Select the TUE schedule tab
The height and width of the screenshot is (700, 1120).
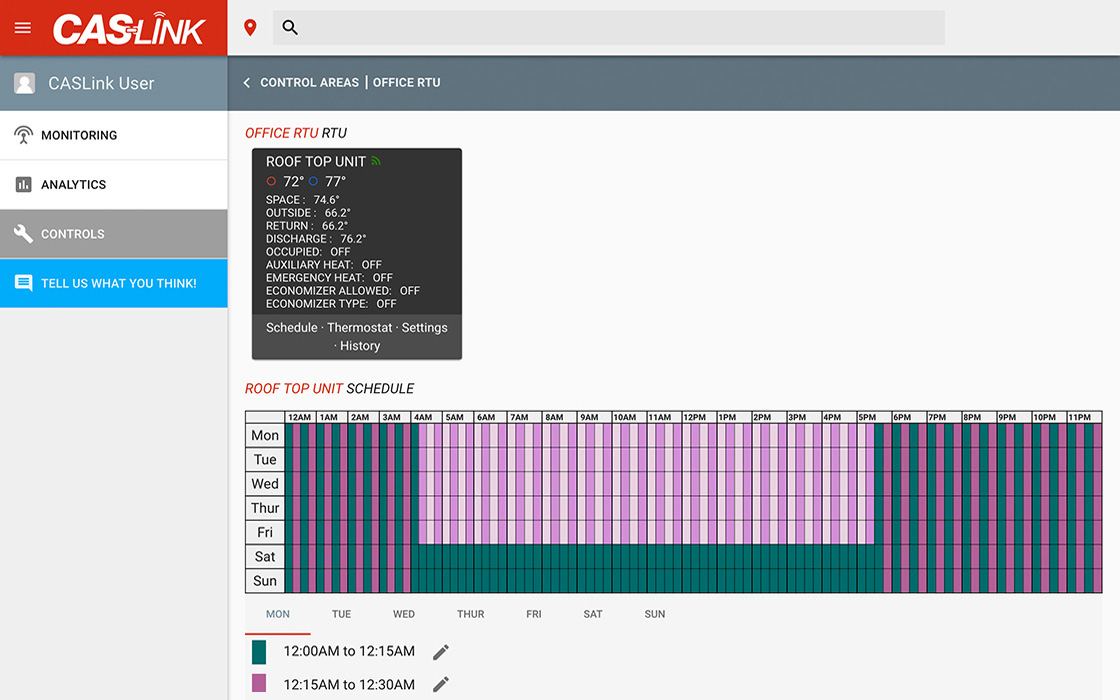coord(341,614)
